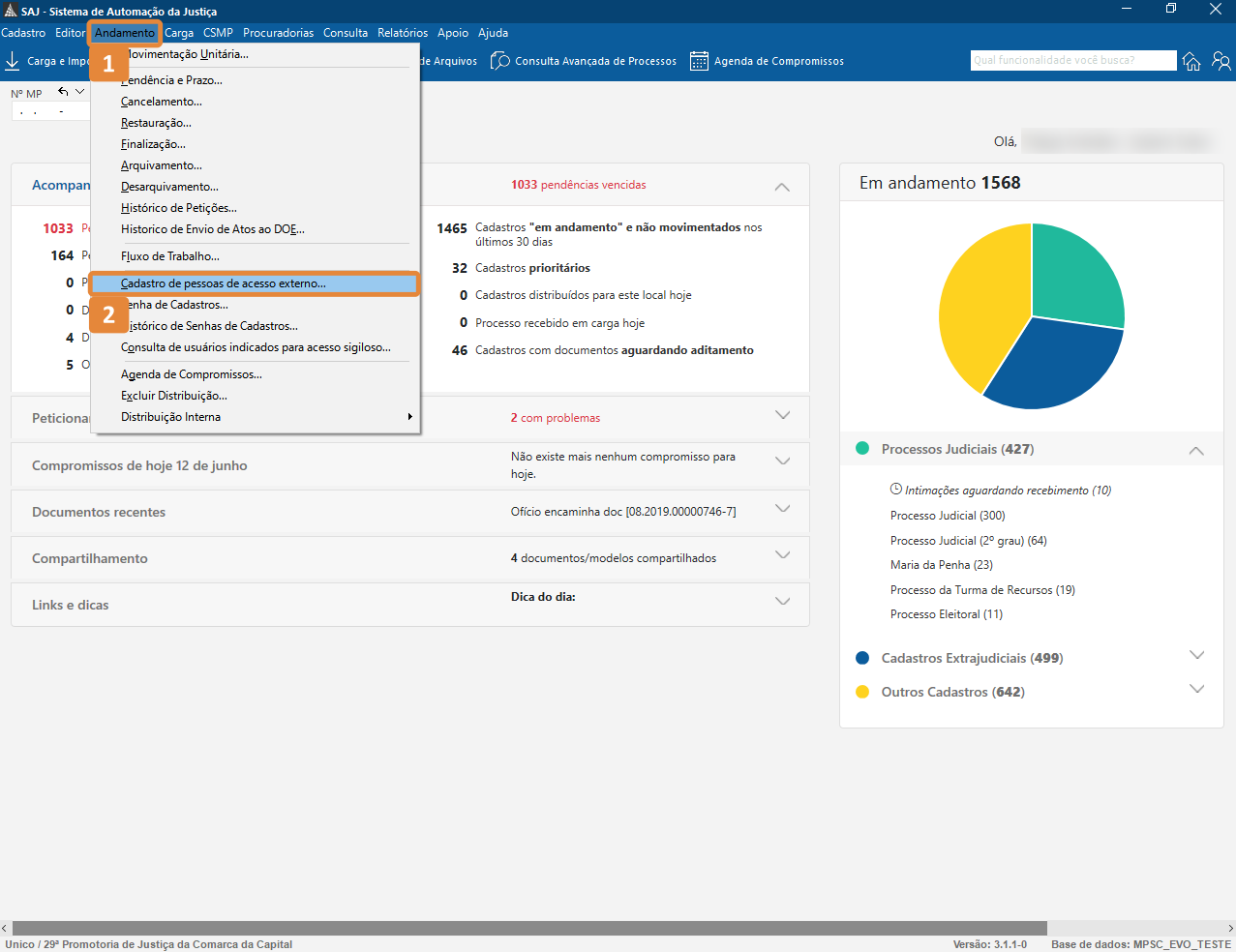The width and height of the screenshot is (1236, 952).
Task: Click 1033 pendências vencidas link
Action: [x=579, y=185]
